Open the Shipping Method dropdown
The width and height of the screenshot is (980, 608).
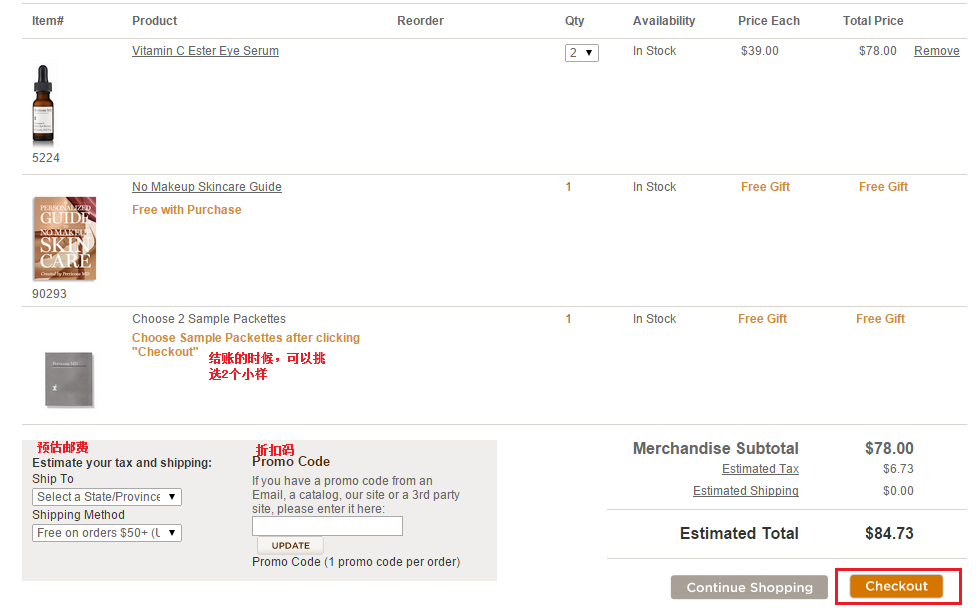107,533
